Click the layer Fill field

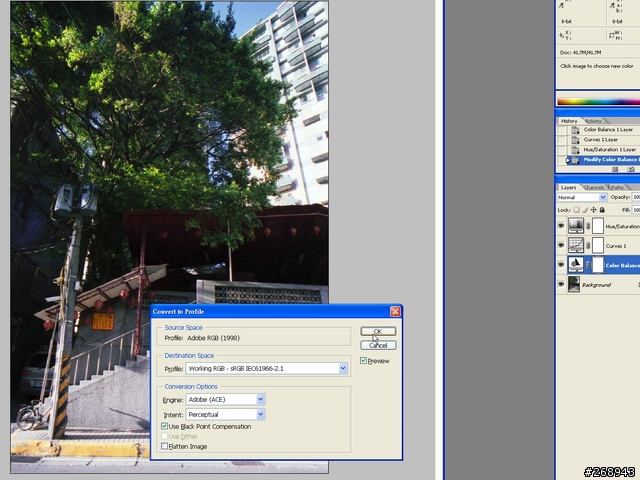636,210
